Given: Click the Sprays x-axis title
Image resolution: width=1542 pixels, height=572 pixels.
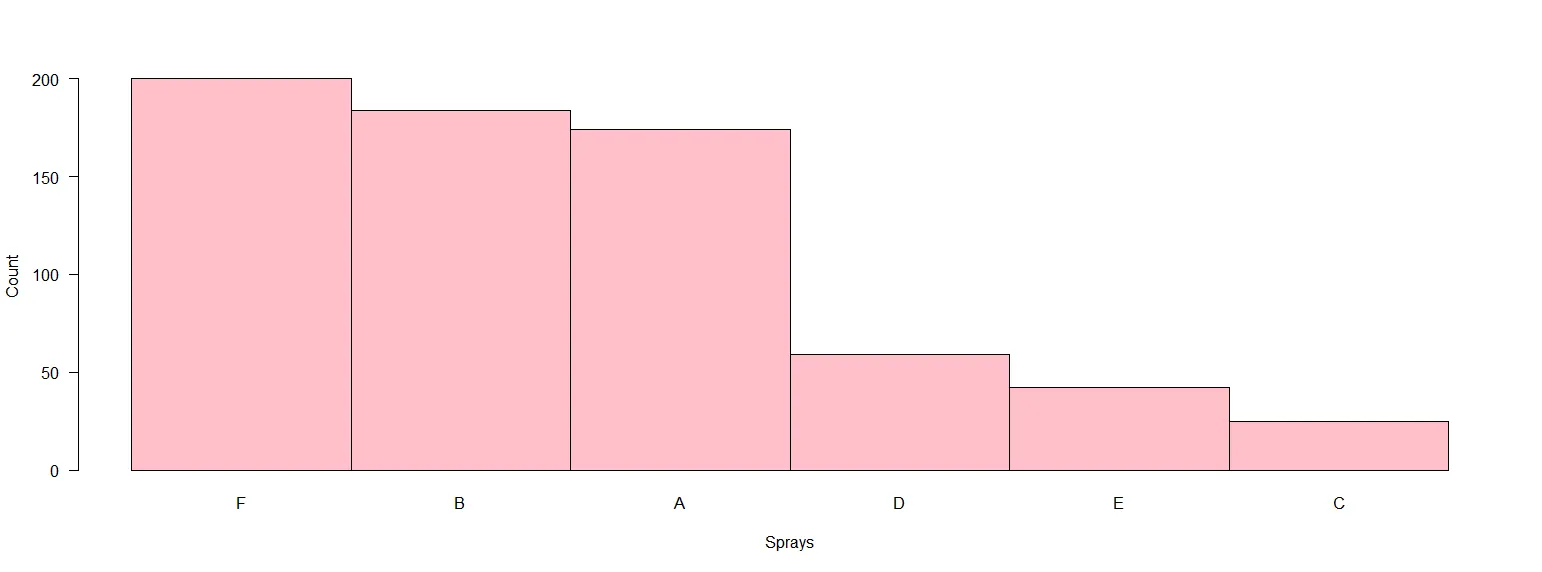Looking at the screenshot, I should (789, 543).
